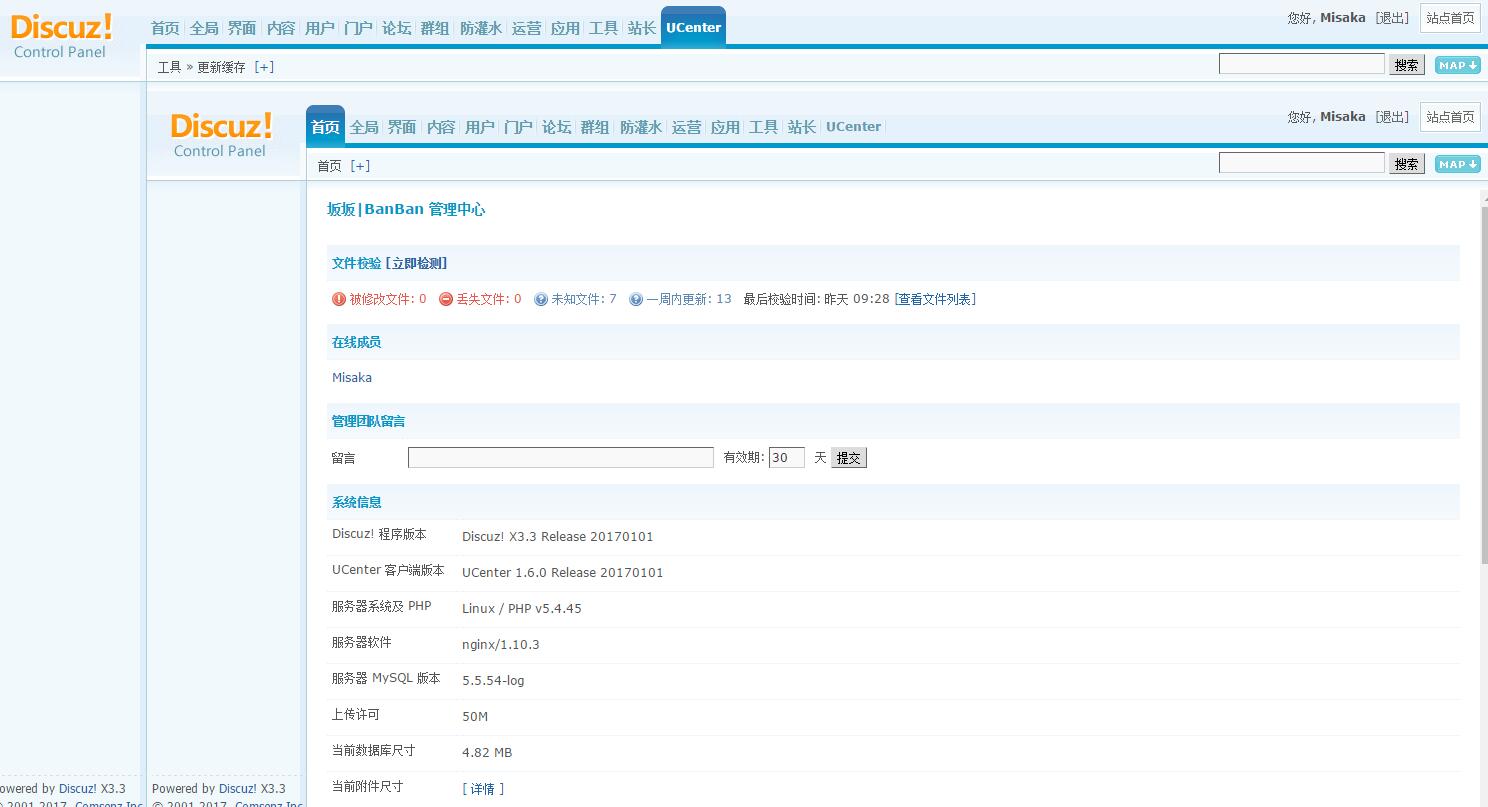The width and height of the screenshot is (1488, 807).
Task: Open 群组 in outer top navigation
Action: tap(435, 28)
